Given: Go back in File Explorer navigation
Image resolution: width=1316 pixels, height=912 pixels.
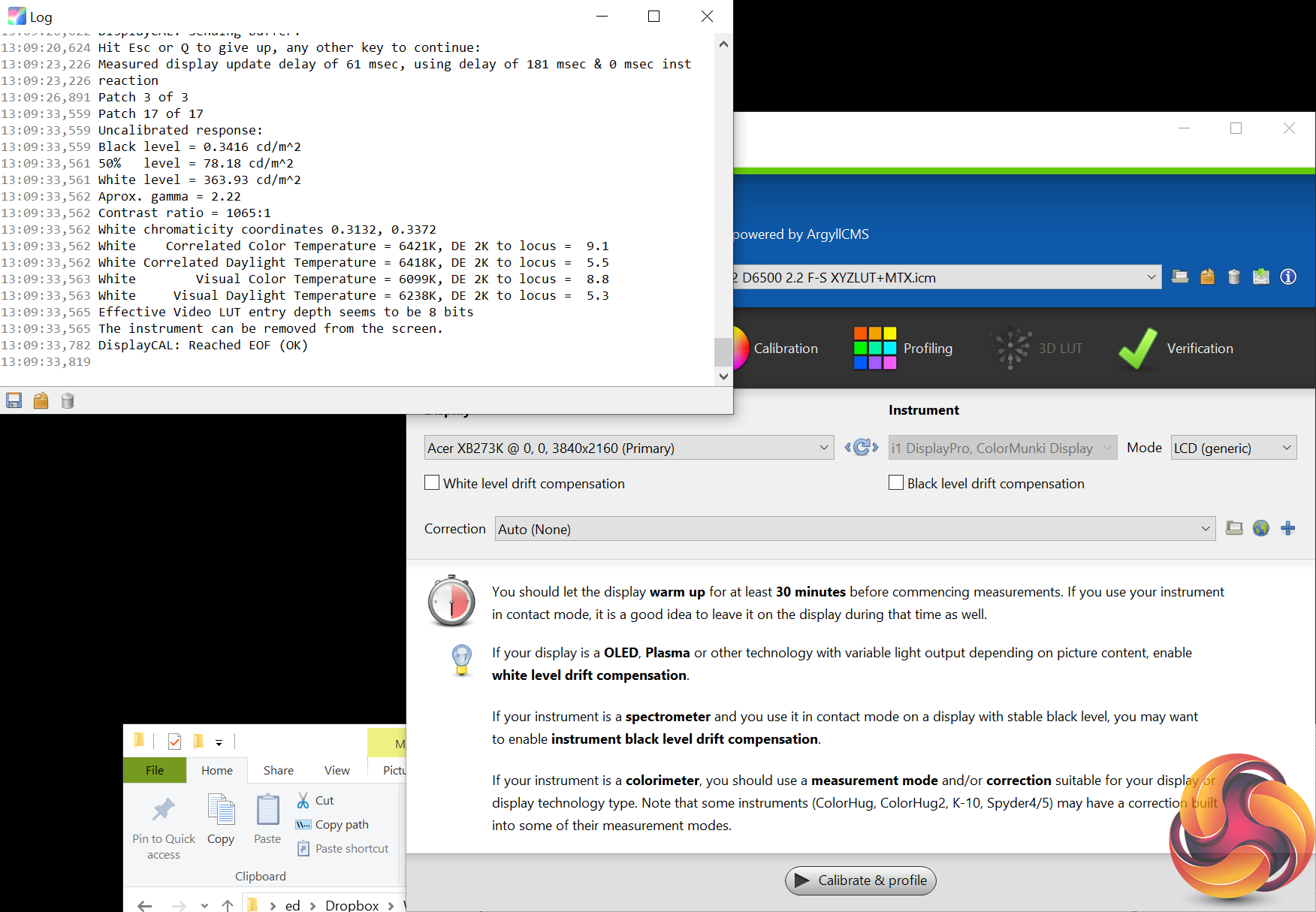Looking at the screenshot, I should click(145, 905).
